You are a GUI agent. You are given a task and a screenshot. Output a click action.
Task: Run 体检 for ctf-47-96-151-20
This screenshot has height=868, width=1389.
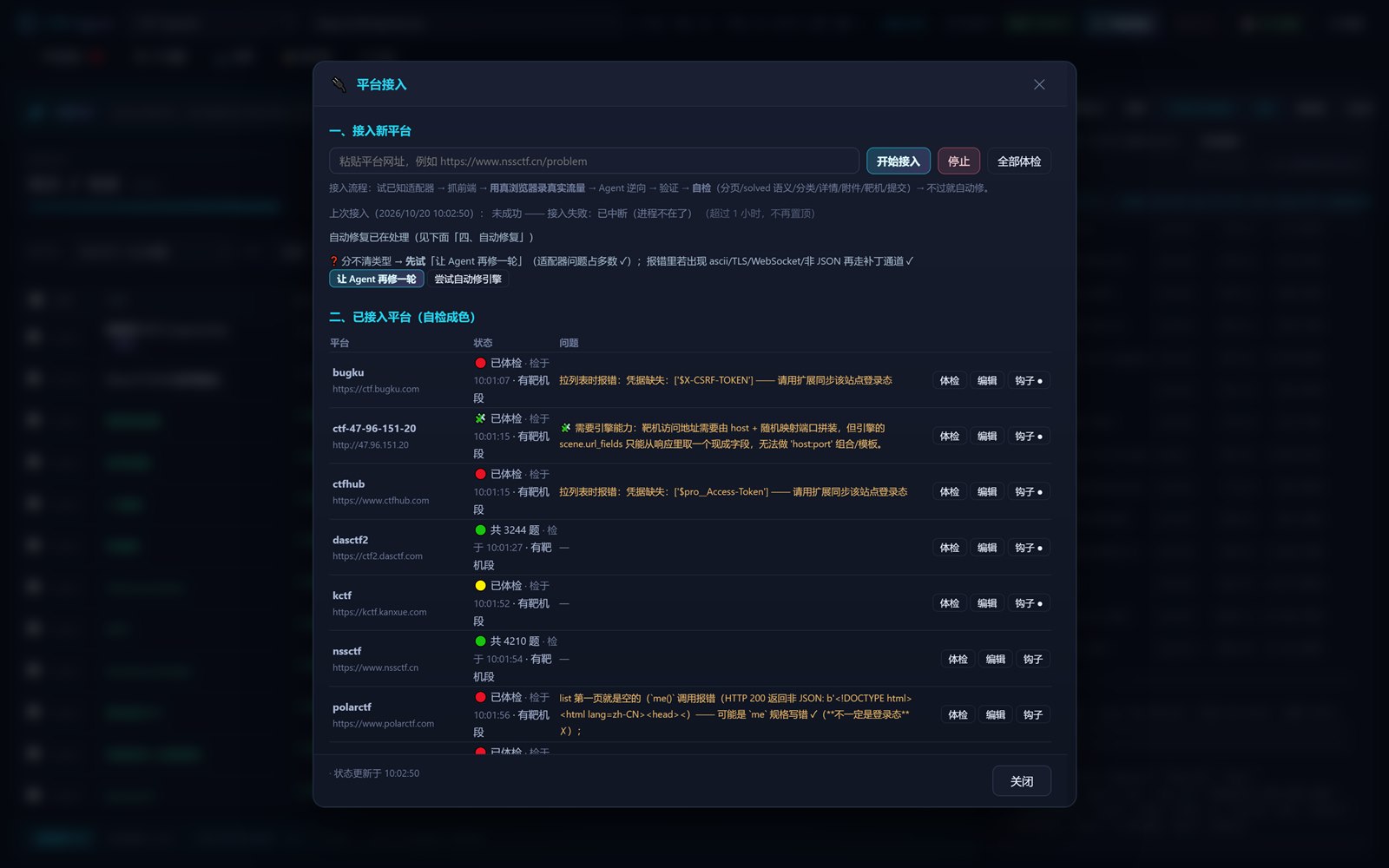[950, 436]
